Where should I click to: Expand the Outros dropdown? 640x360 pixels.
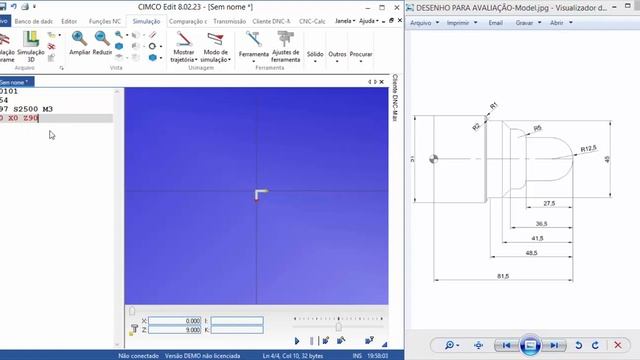tap(337, 56)
